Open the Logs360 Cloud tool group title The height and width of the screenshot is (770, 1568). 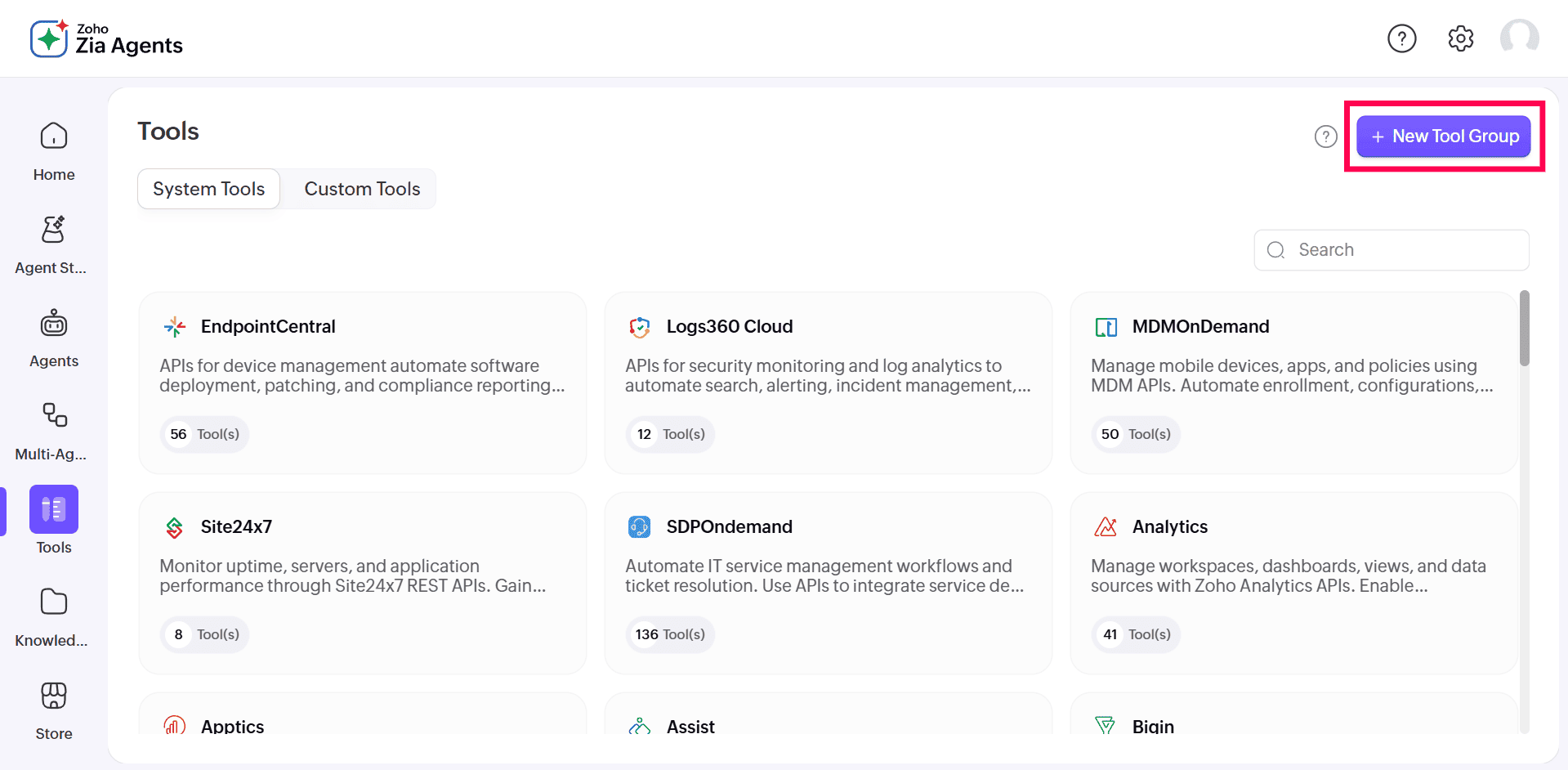click(730, 327)
